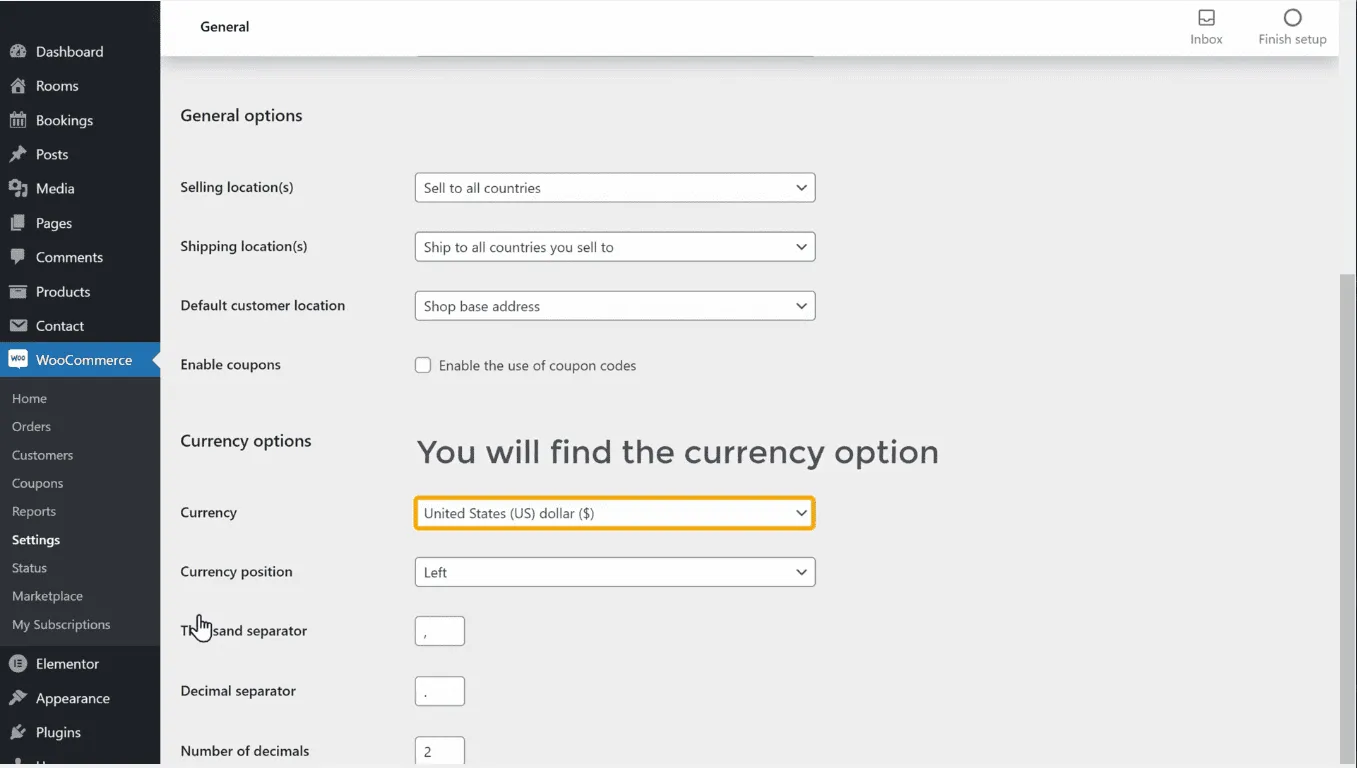Click the Bookings calendar icon

pos(18,120)
